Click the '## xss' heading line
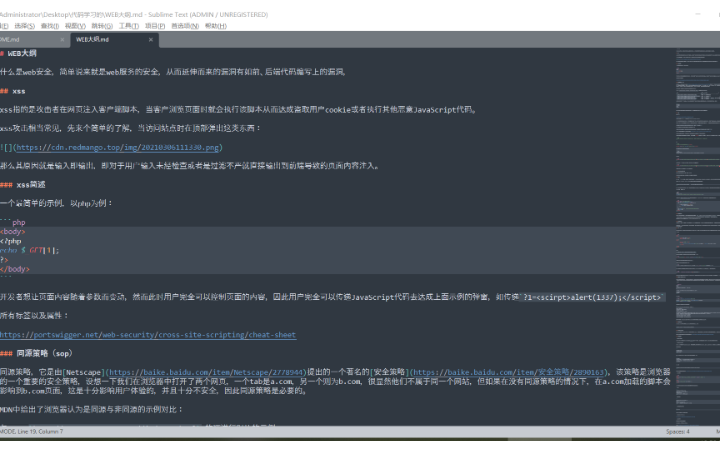 click(13, 91)
